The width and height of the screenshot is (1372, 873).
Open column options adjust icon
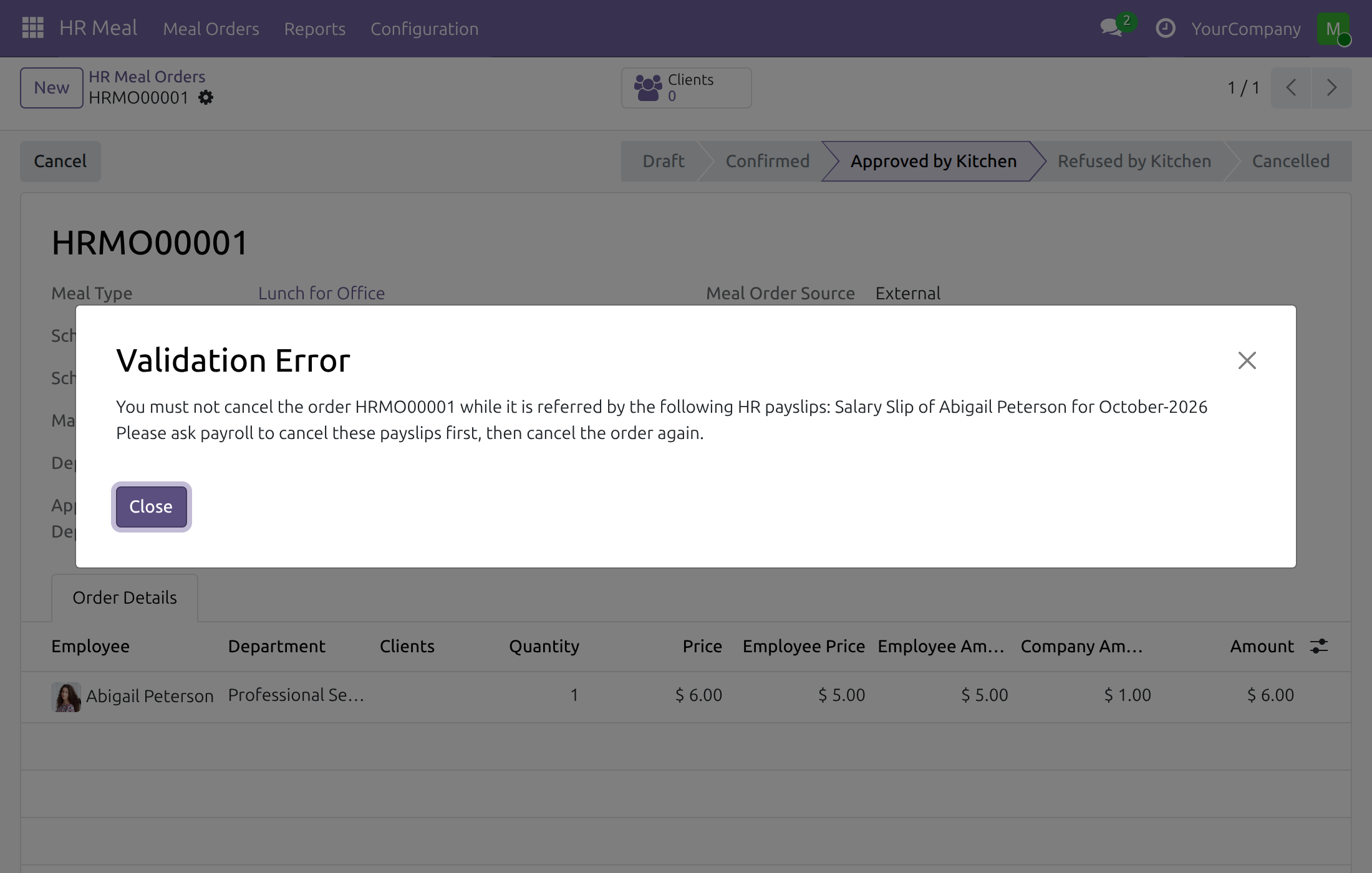(x=1318, y=646)
